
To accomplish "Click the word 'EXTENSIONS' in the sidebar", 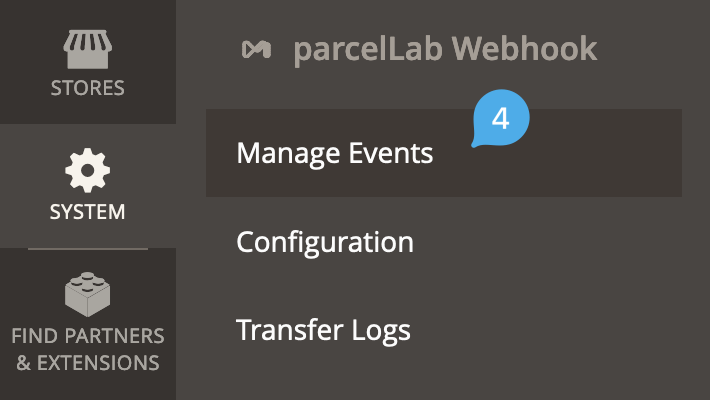I will [98, 362].
